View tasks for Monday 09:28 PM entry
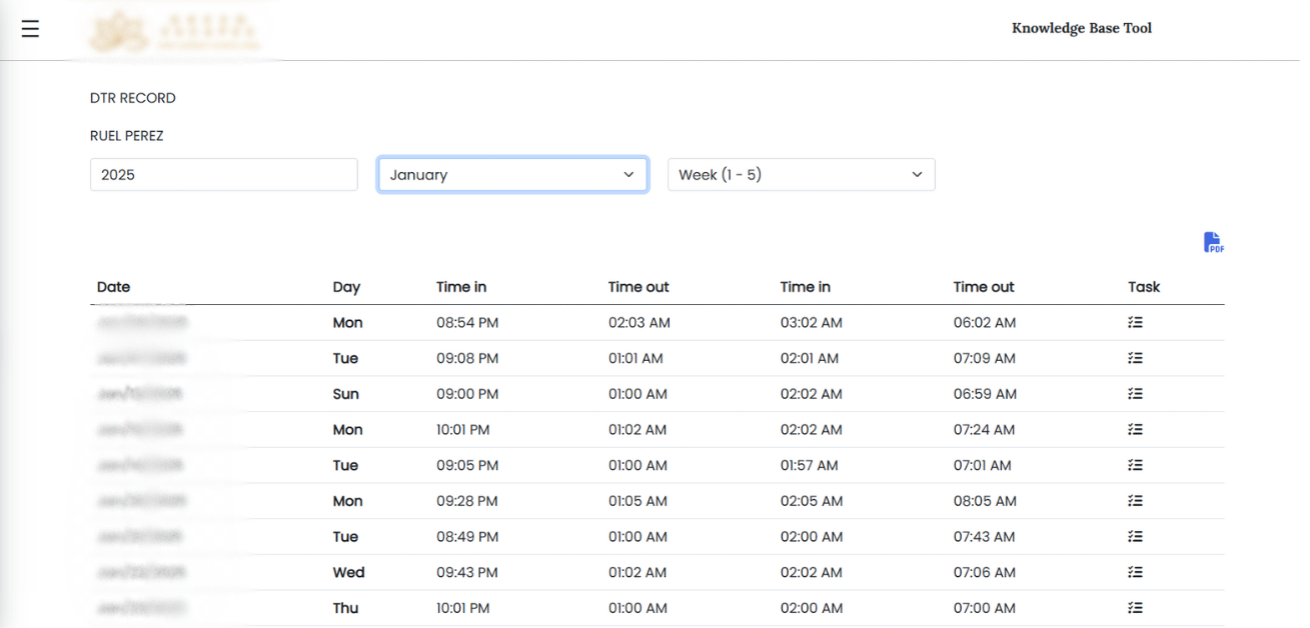 pos(1135,501)
